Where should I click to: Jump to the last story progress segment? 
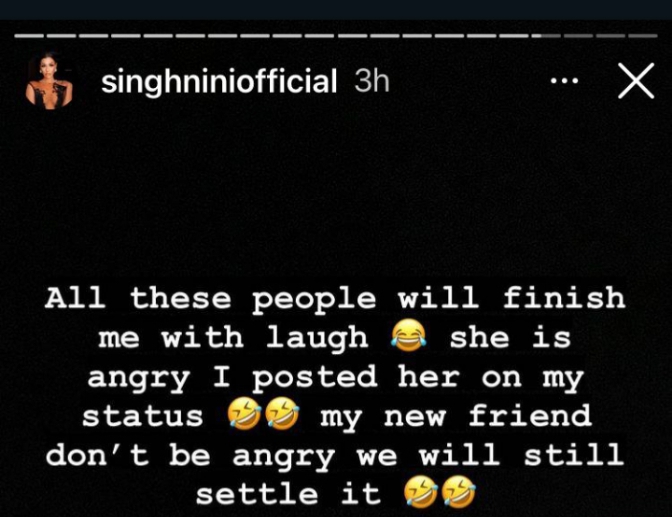click(x=643, y=36)
